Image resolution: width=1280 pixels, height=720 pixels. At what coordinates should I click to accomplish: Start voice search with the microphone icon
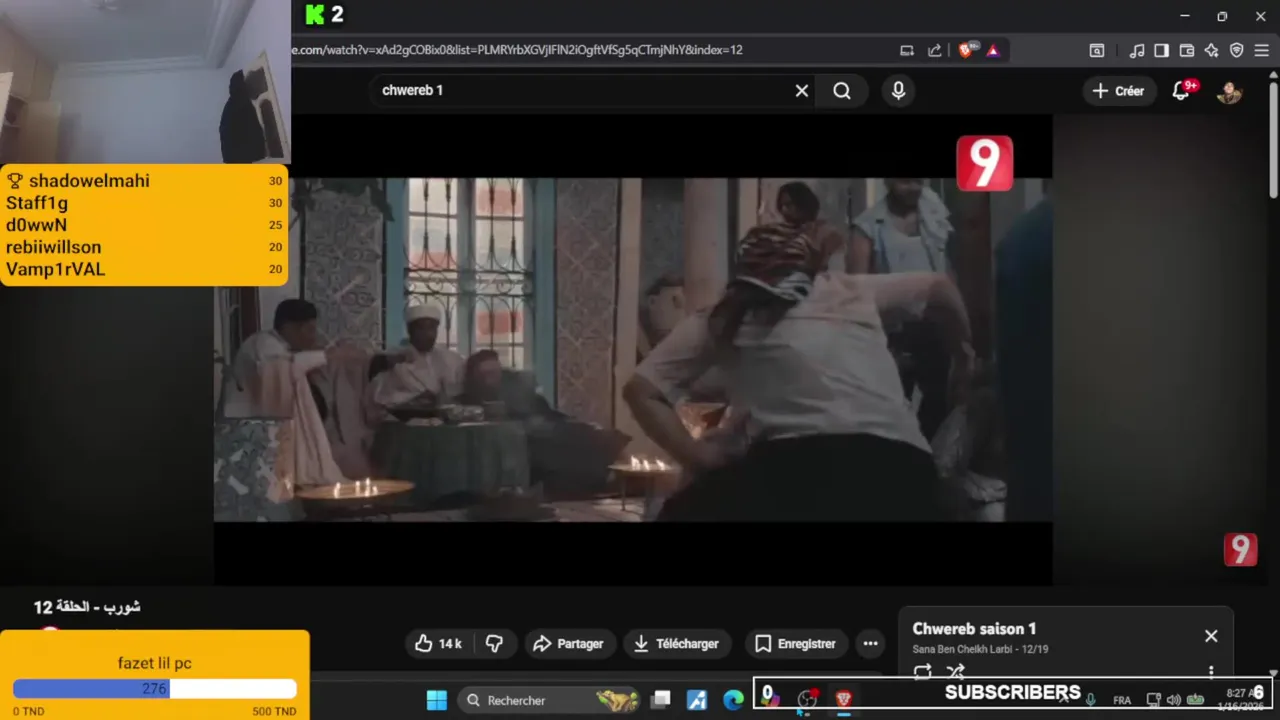pyautogui.click(x=898, y=91)
